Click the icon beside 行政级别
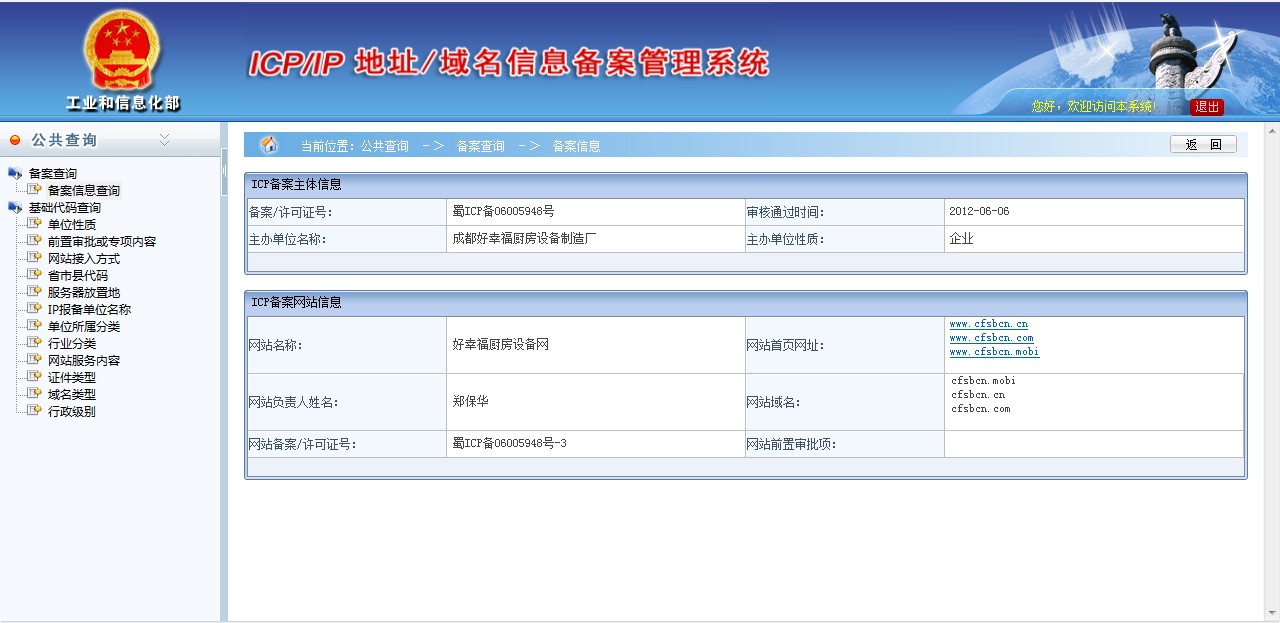Screen dimensions: 1280x623 pos(35,411)
